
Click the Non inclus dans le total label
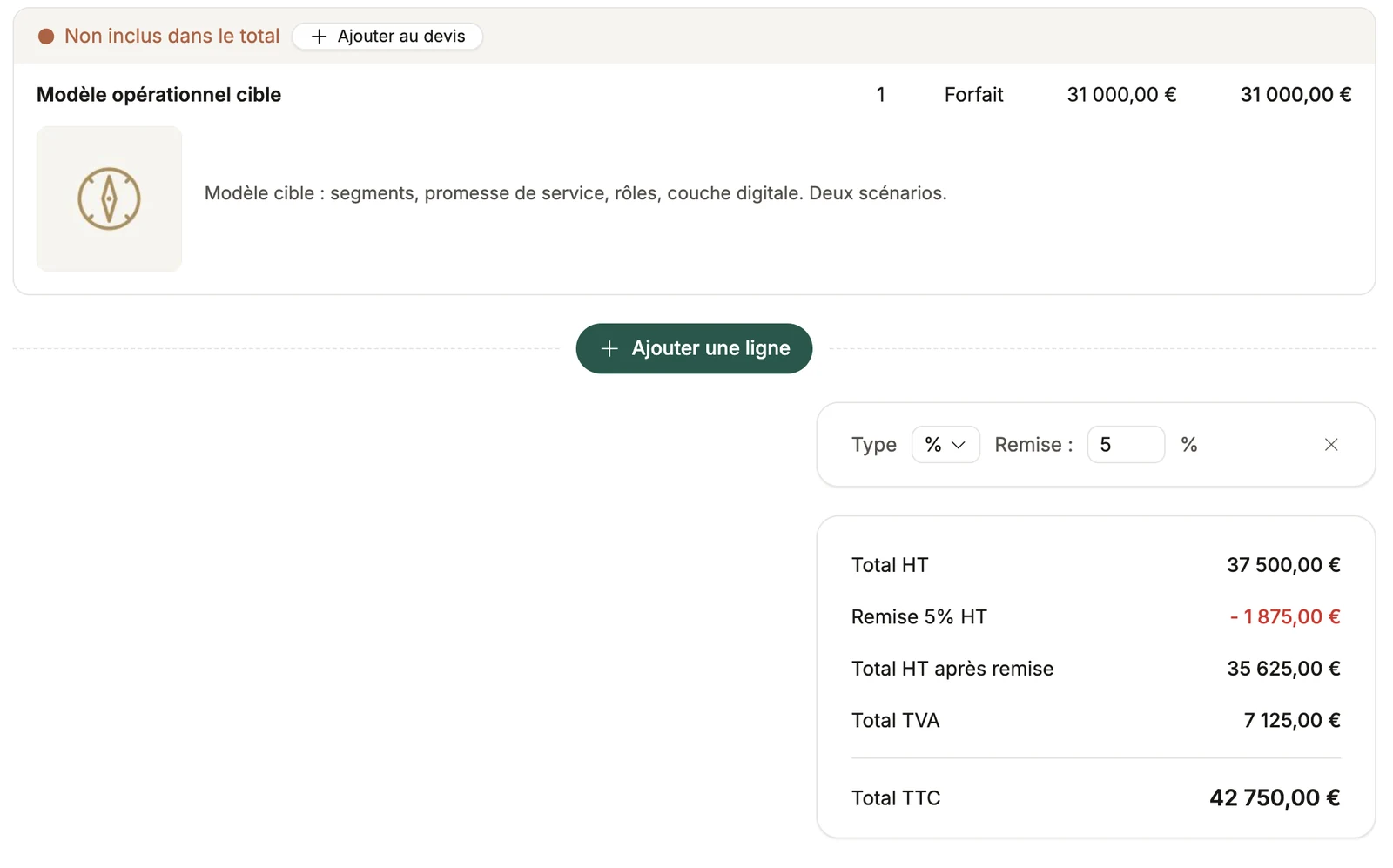click(172, 37)
